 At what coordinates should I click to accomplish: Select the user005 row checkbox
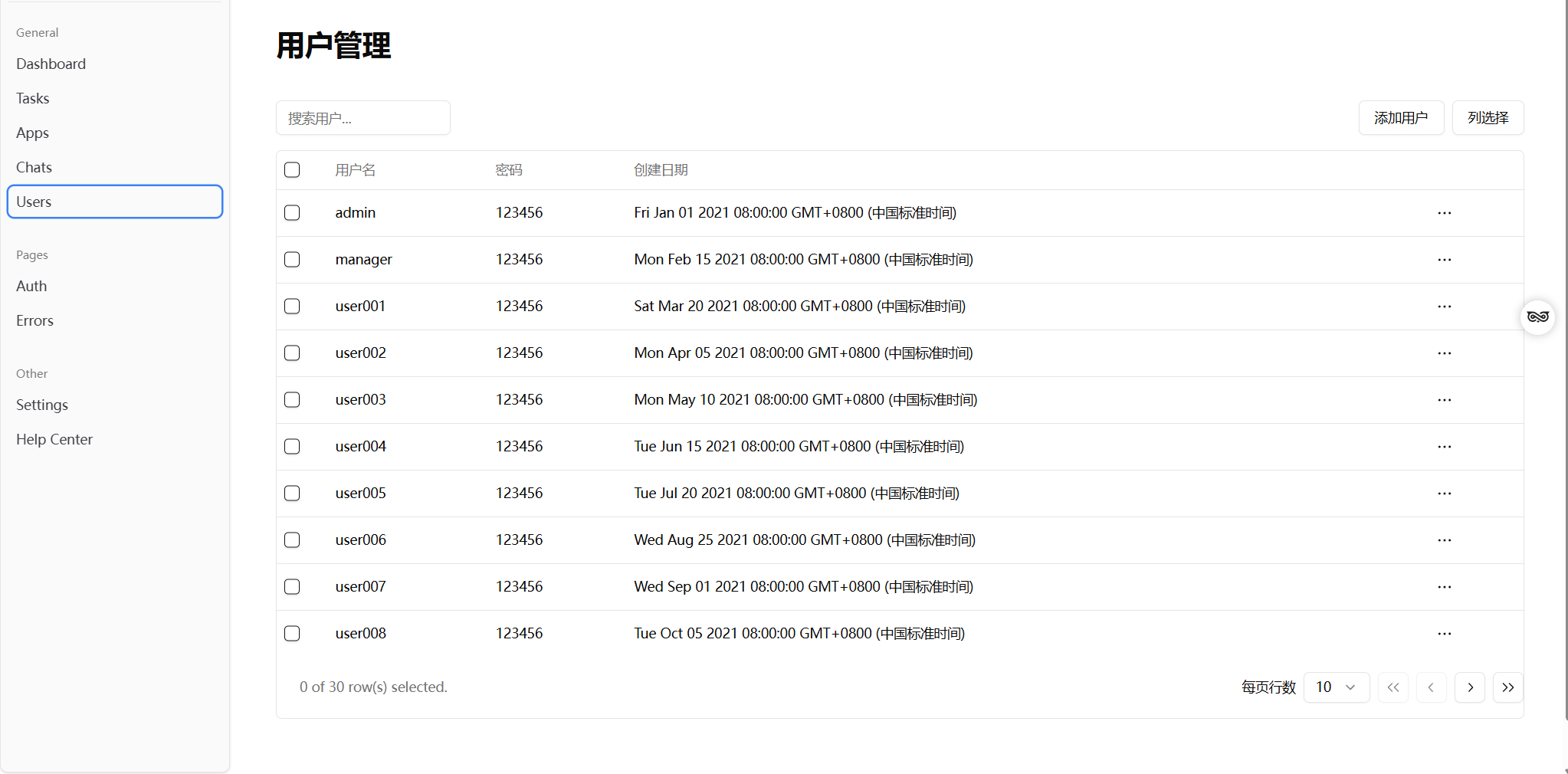[x=292, y=494]
